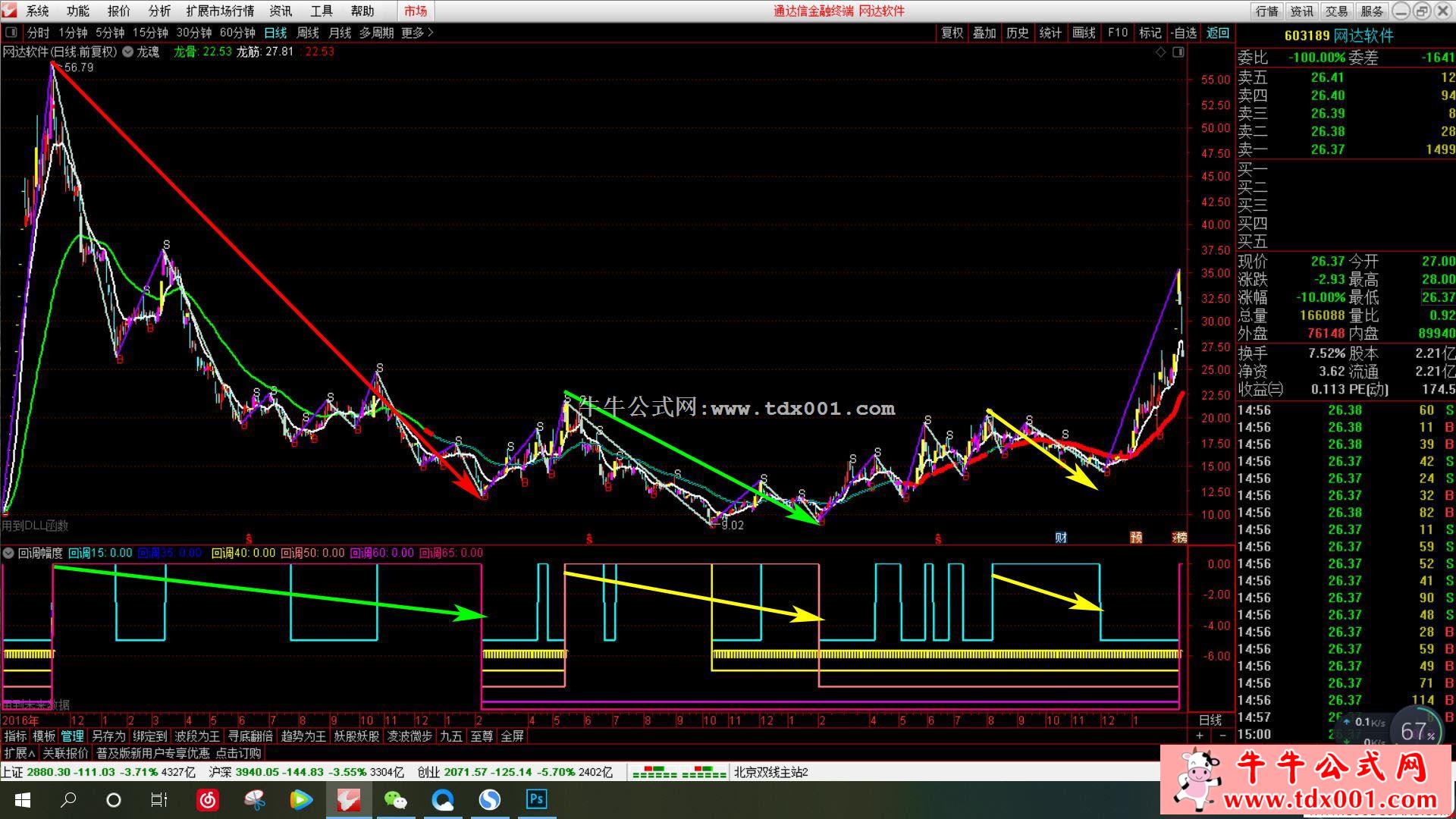Expand the 龙魂 indicator dropdown arrow
Screen dimensions: 1456x819
pos(128,52)
